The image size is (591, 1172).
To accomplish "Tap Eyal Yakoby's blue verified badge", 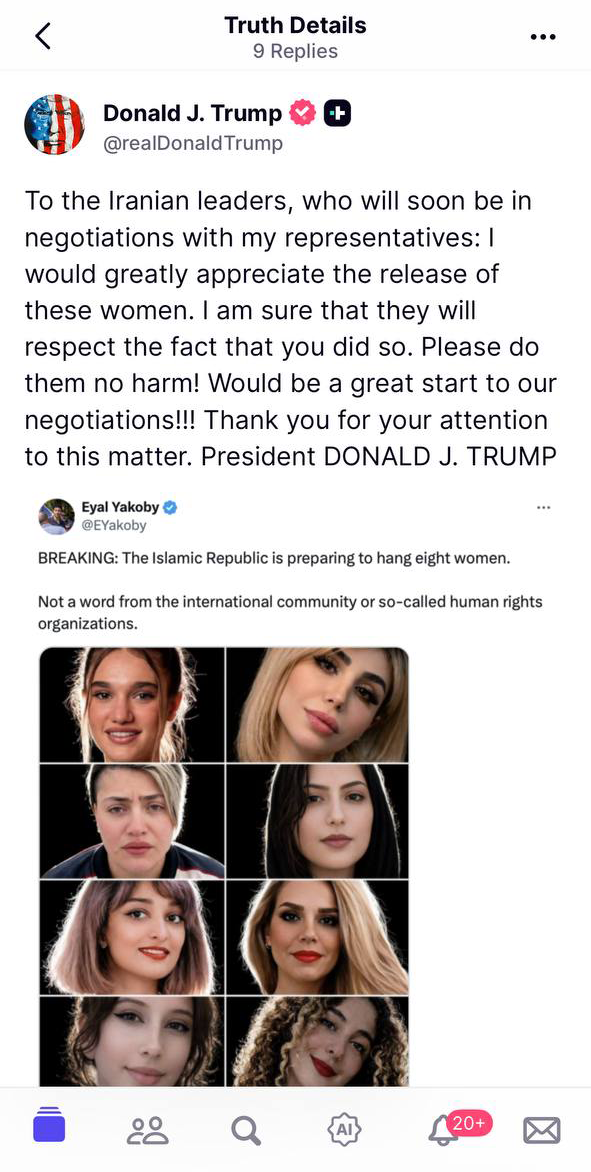I will click(170, 508).
